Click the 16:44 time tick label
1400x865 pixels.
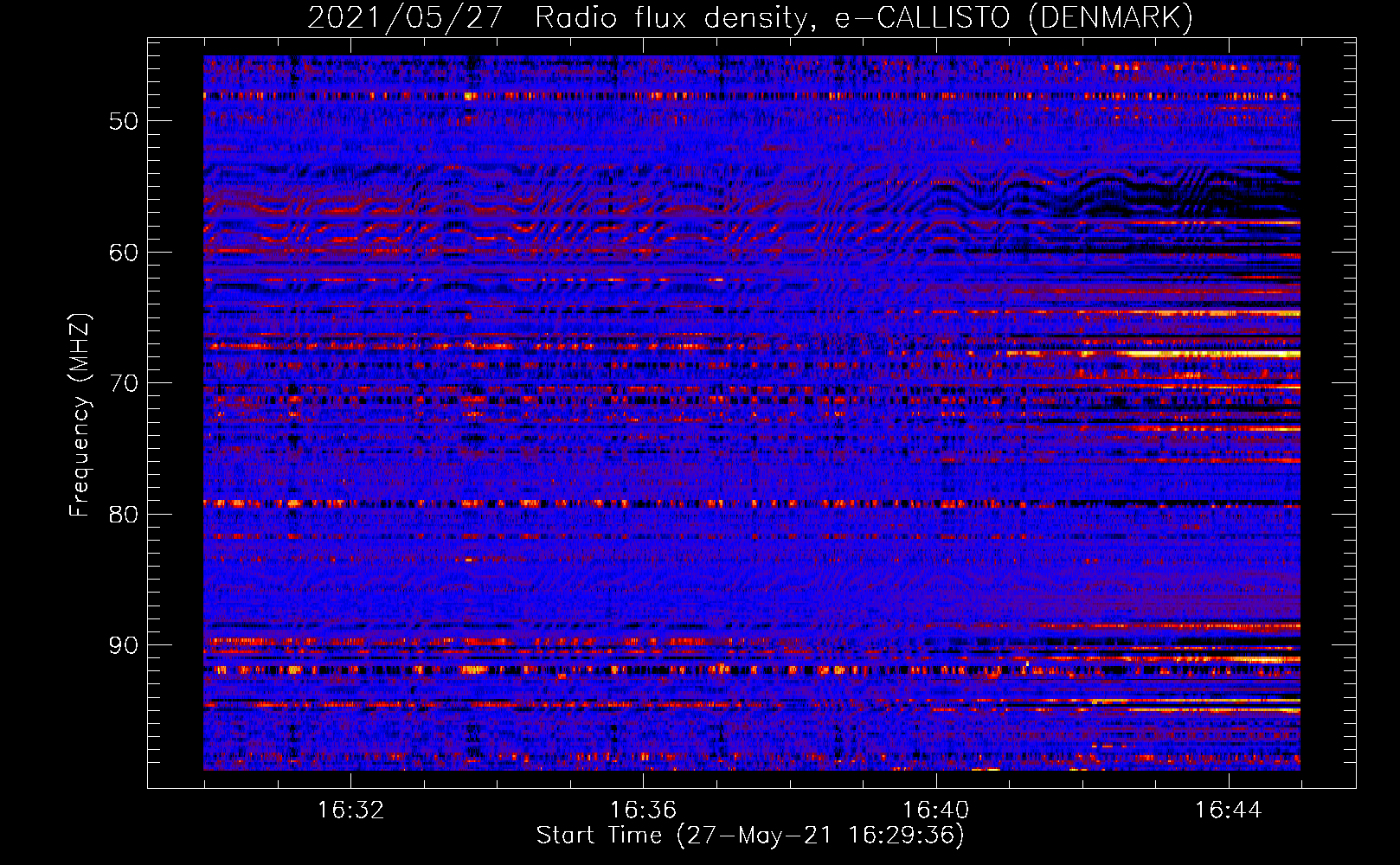[x=1228, y=811]
